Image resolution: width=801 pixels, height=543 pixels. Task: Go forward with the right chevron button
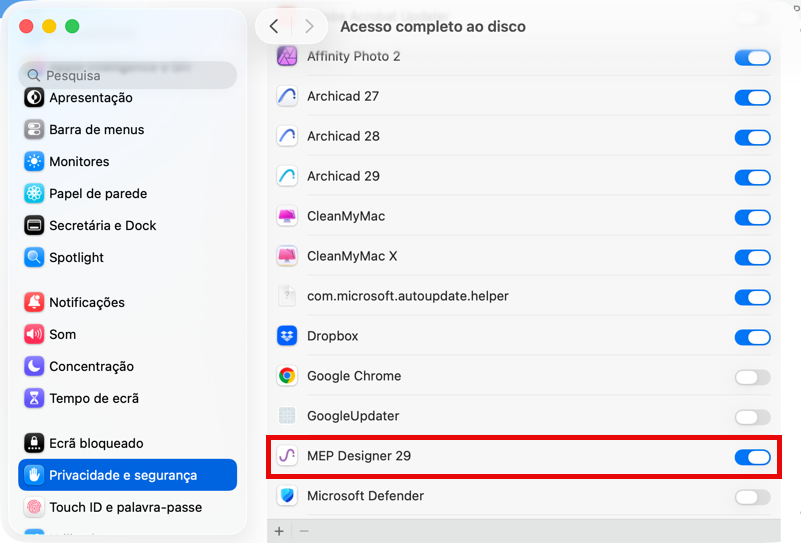309,26
